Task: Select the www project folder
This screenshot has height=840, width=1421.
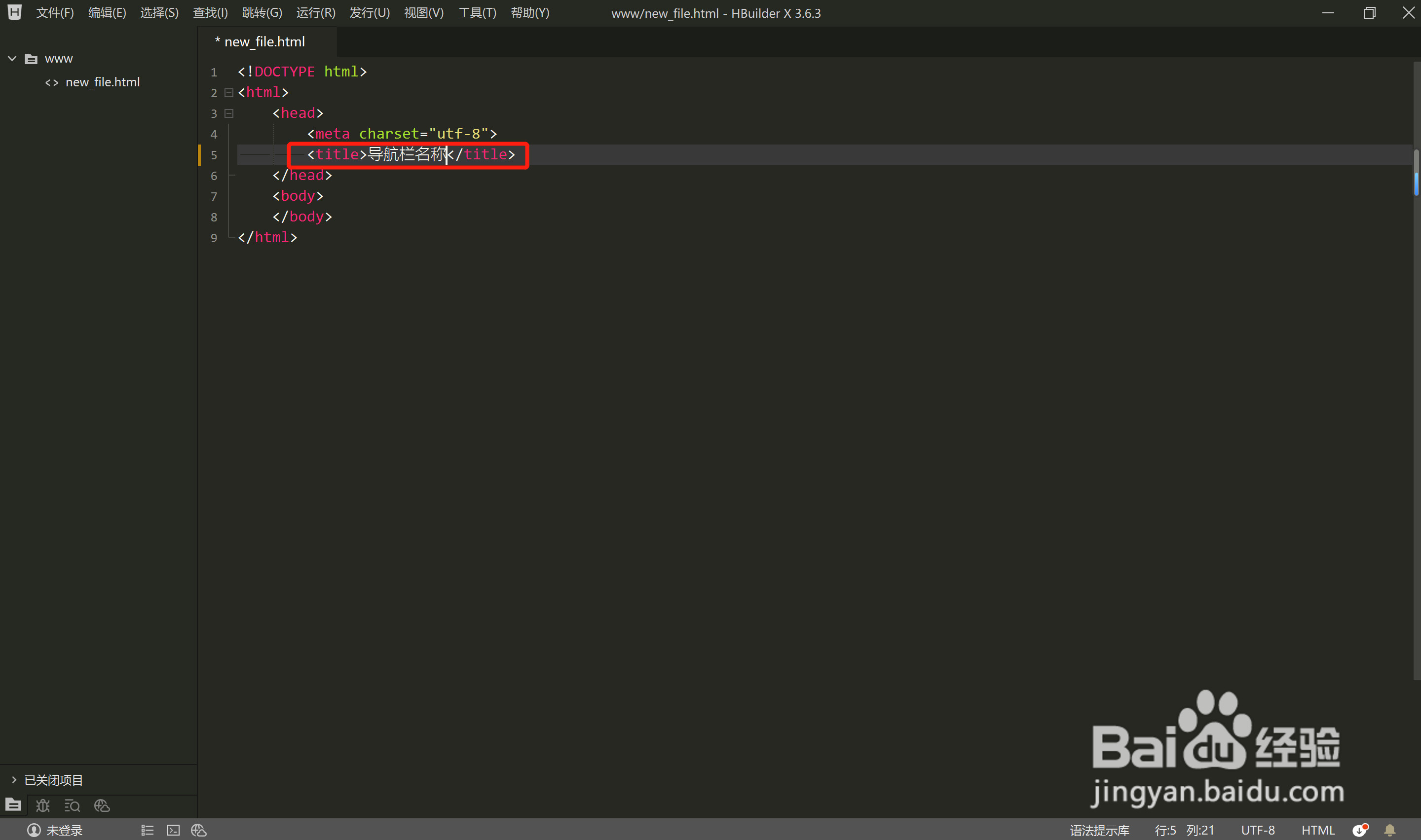Action: pyautogui.click(x=59, y=59)
